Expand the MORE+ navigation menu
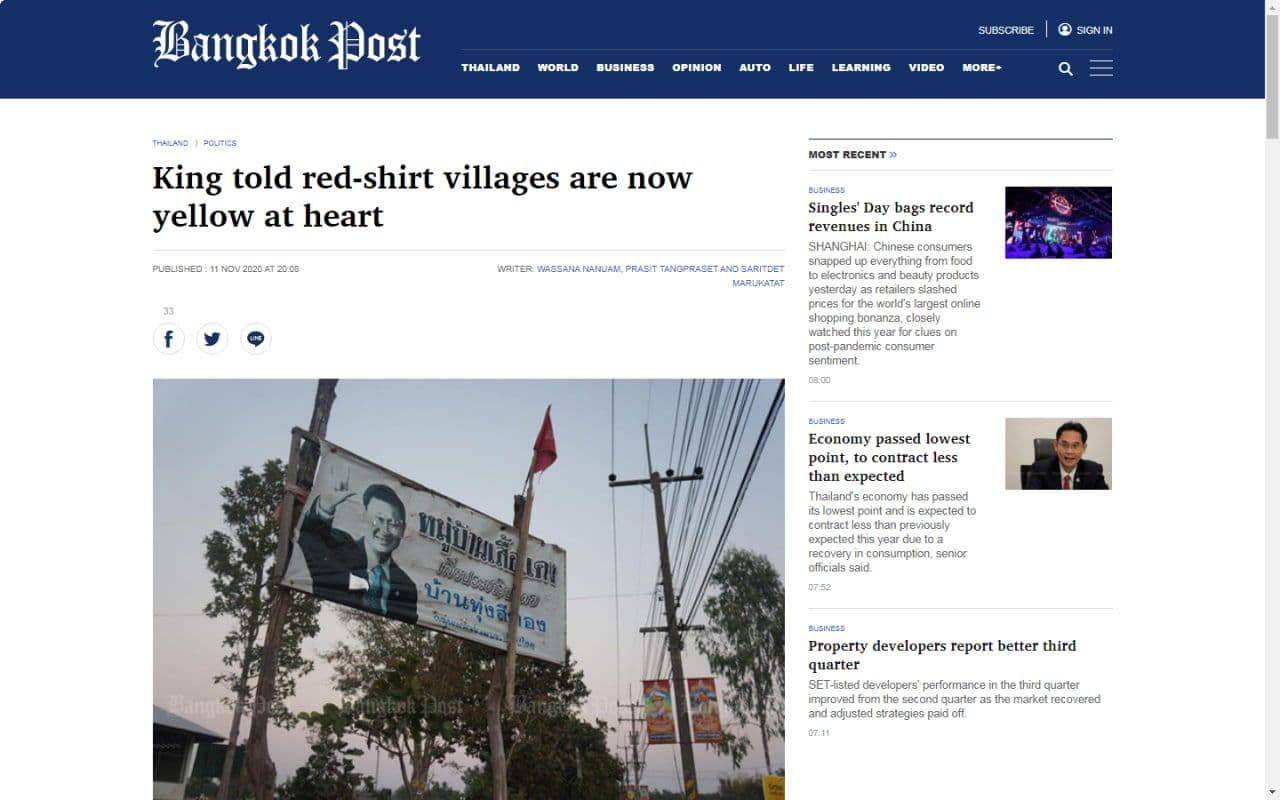 982,68
